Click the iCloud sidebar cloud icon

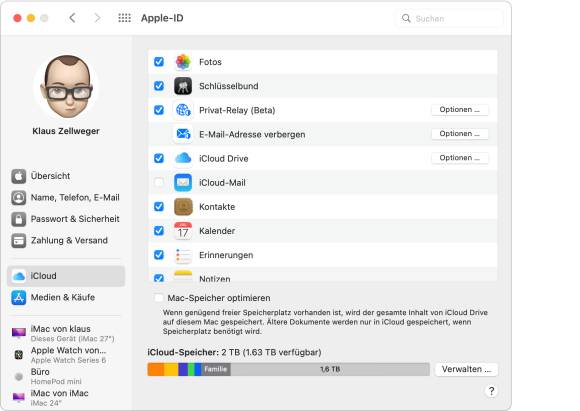click(x=18, y=276)
